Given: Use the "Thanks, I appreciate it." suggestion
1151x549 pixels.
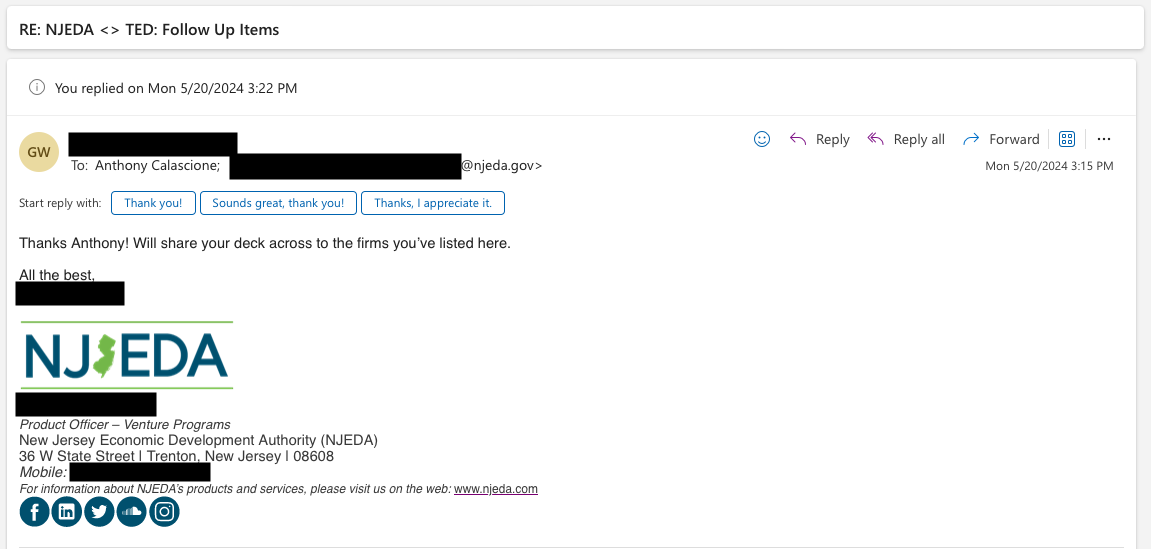Looking at the screenshot, I should 433,203.
